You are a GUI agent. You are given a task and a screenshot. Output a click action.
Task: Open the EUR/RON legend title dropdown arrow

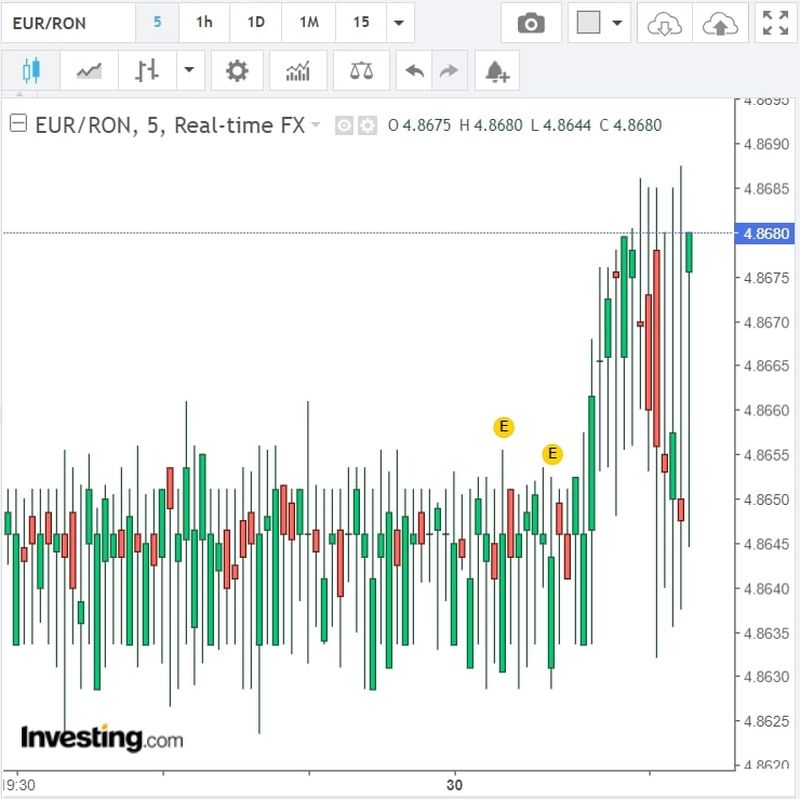pos(316,125)
